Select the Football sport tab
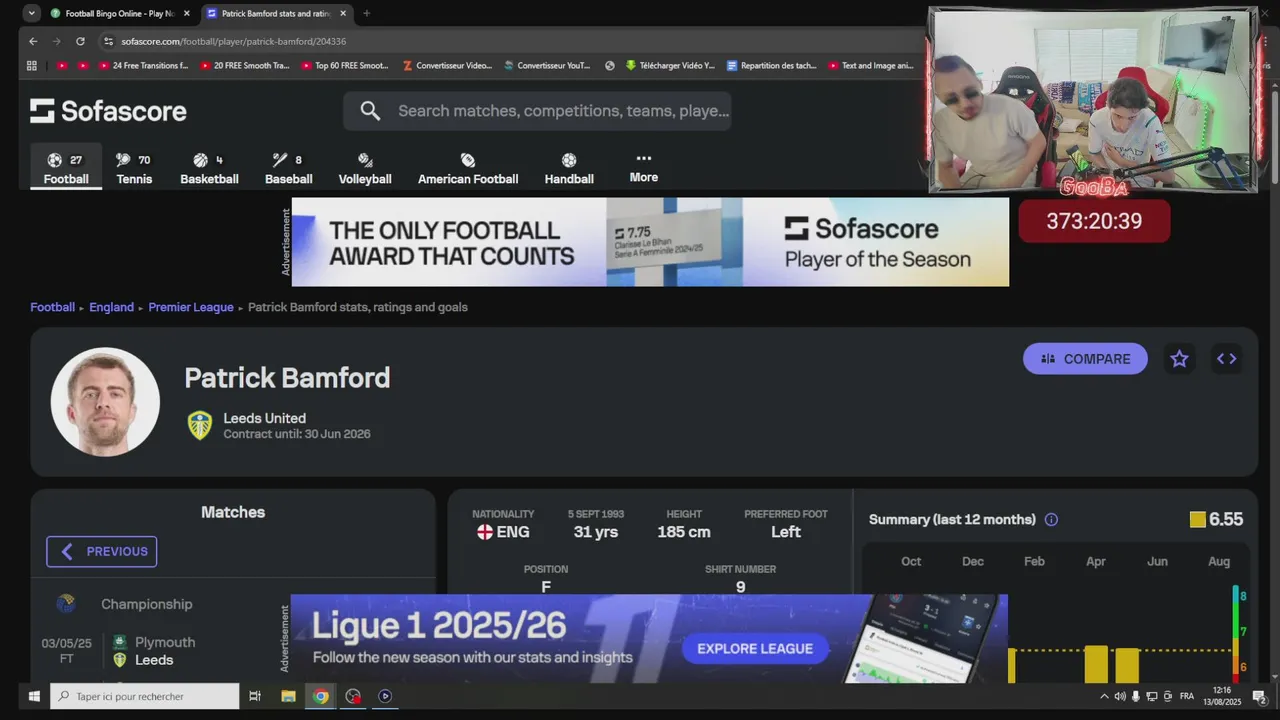This screenshot has width=1280, height=720. 66,169
